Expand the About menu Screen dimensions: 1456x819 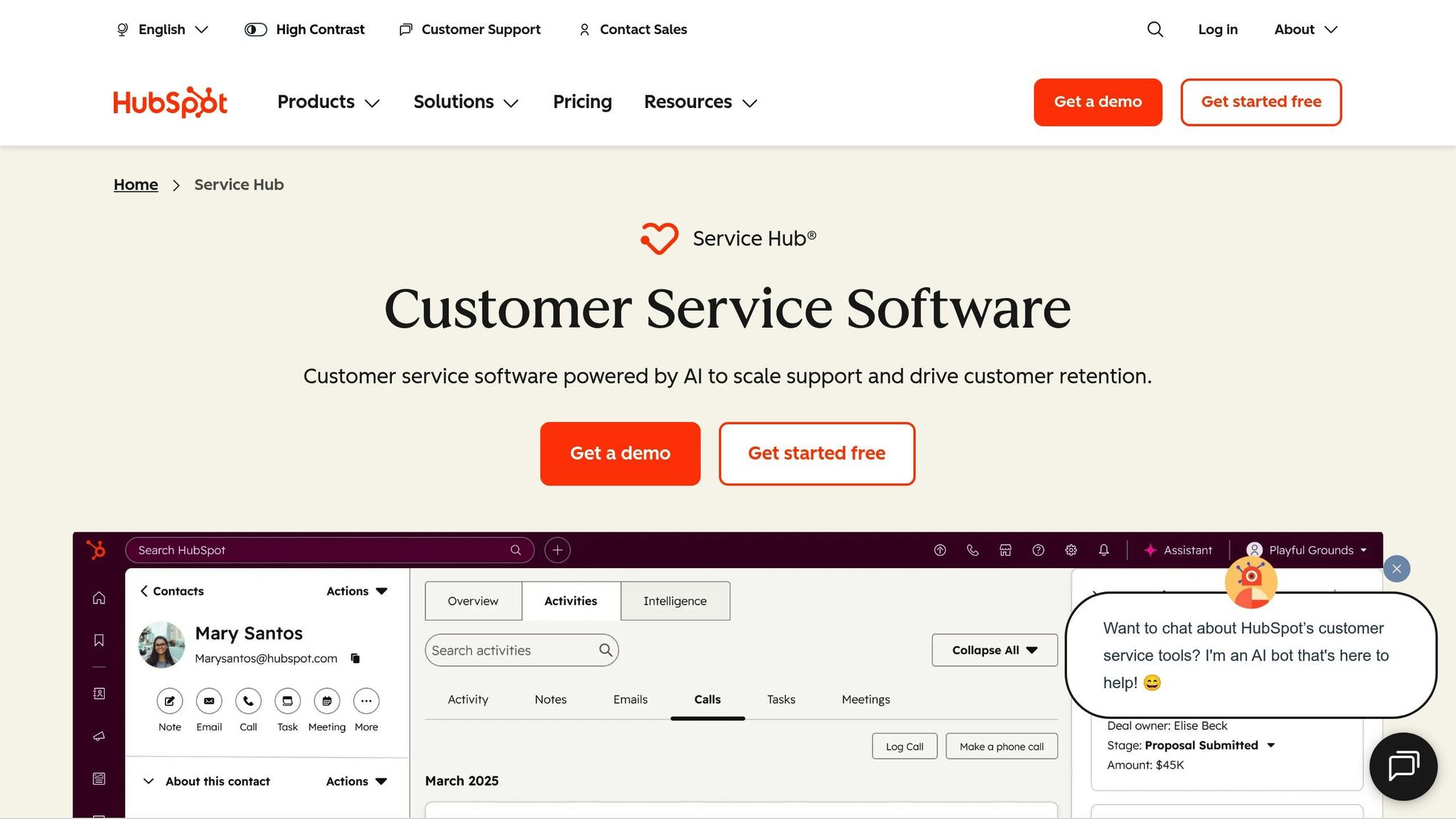click(x=1306, y=29)
